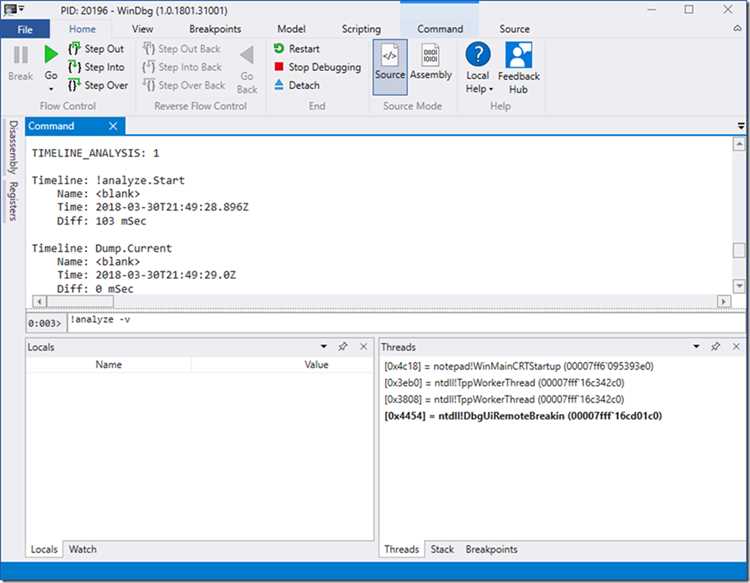Switch to the View ribbon tab
The width and height of the screenshot is (750, 583).
tap(143, 29)
